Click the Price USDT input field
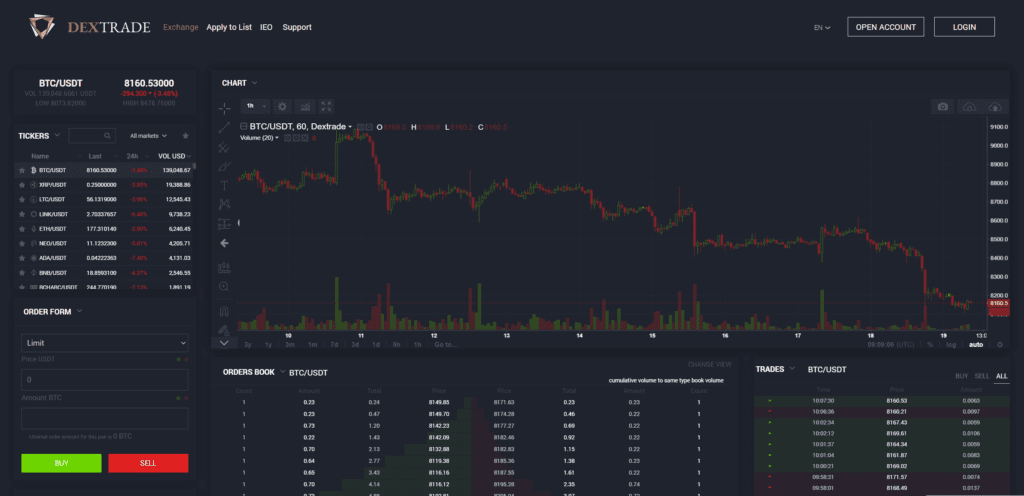1024x496 pixels. 104,380
